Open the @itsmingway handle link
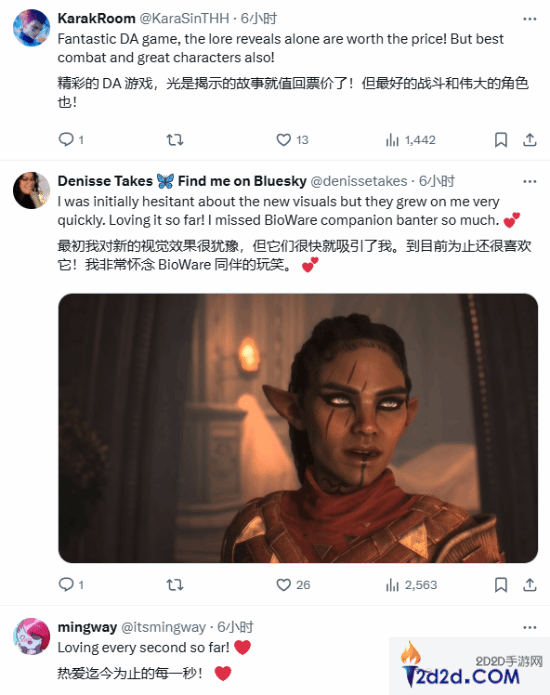The image size is (550, 695). pyautogui.click(x=163, y=627)
